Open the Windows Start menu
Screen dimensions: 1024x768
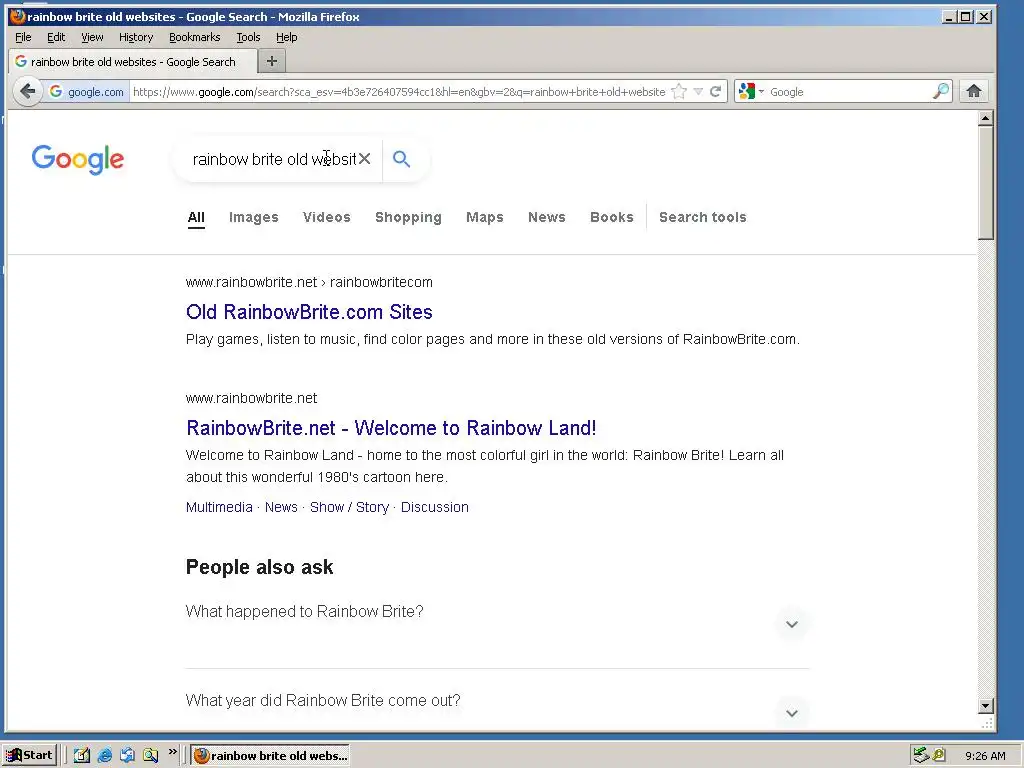[29, 756]
